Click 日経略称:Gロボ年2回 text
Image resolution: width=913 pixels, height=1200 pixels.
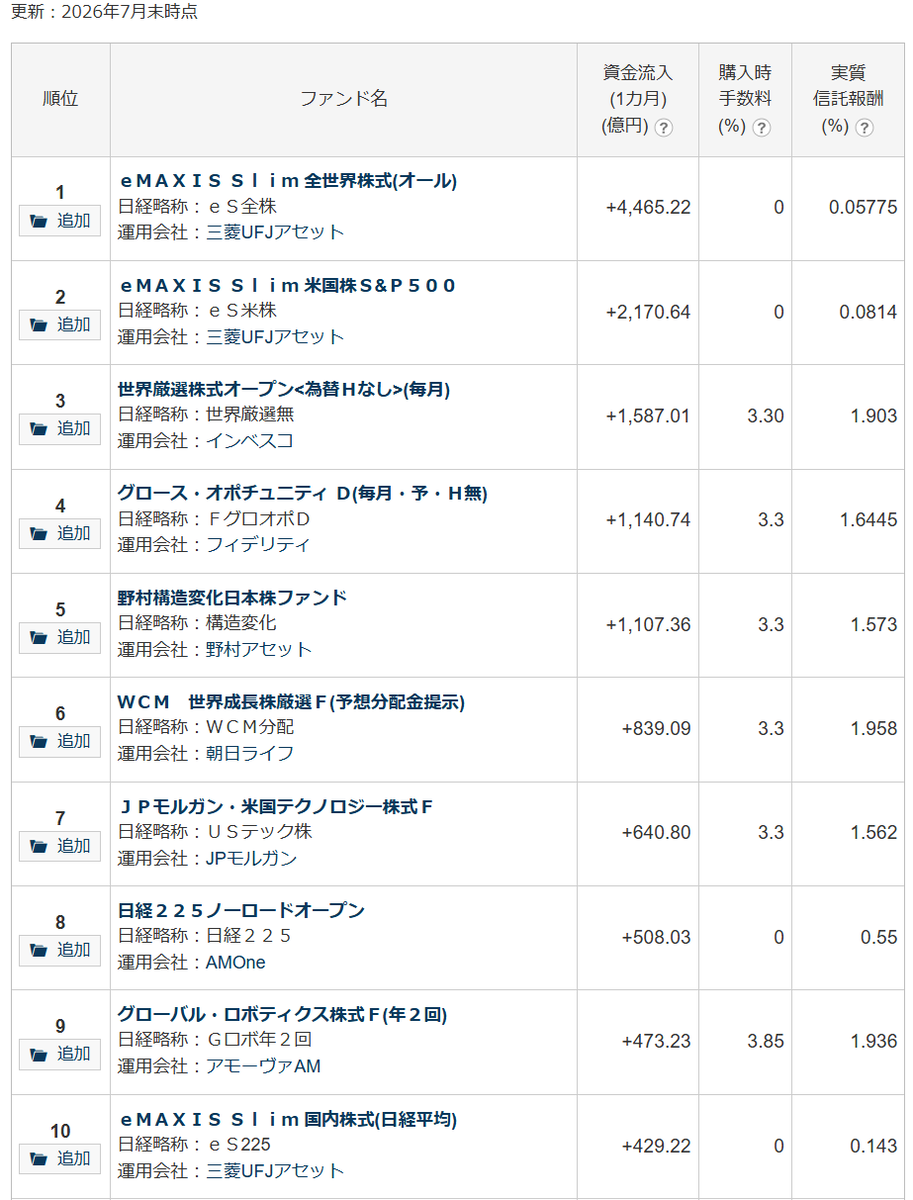[215, 1039]
